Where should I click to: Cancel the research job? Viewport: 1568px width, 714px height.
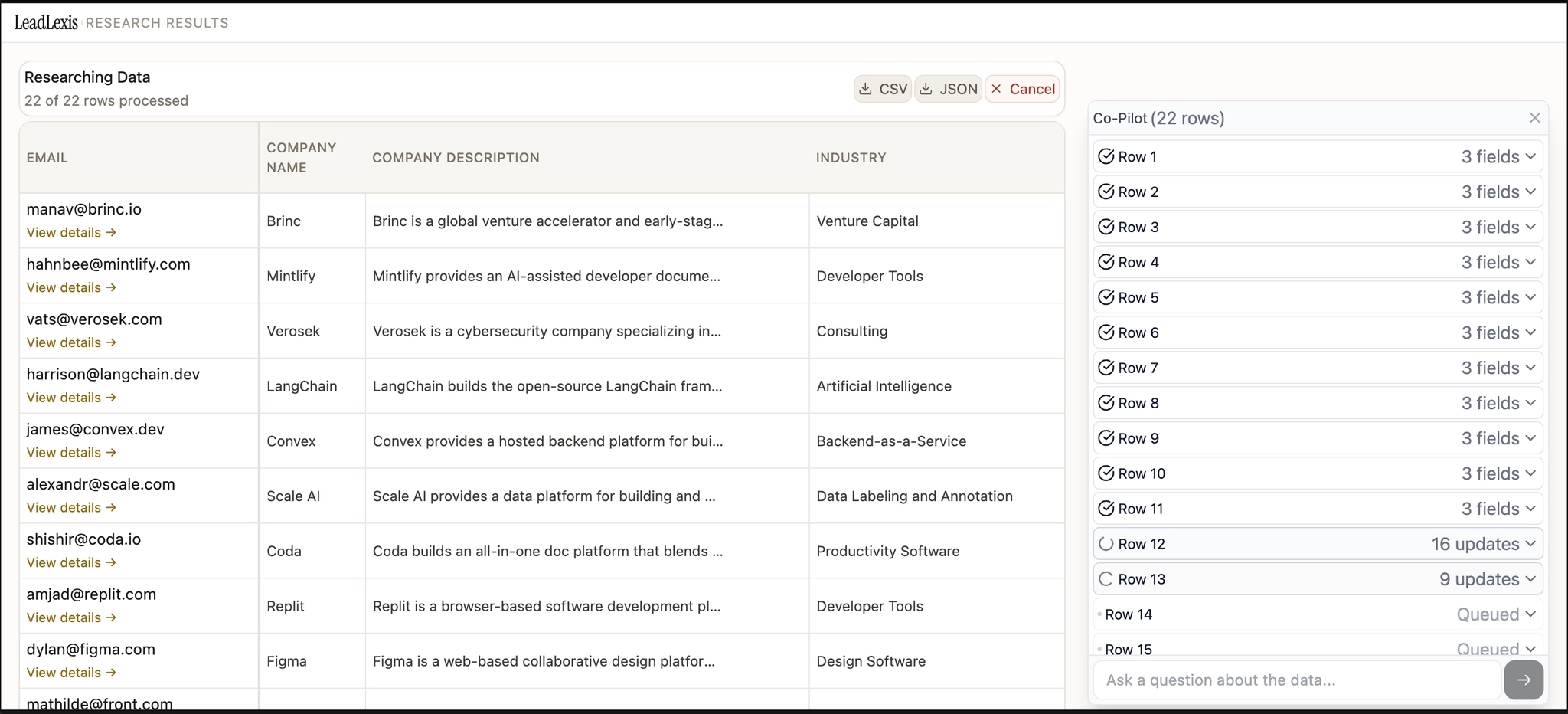(x=1022, y=89)
